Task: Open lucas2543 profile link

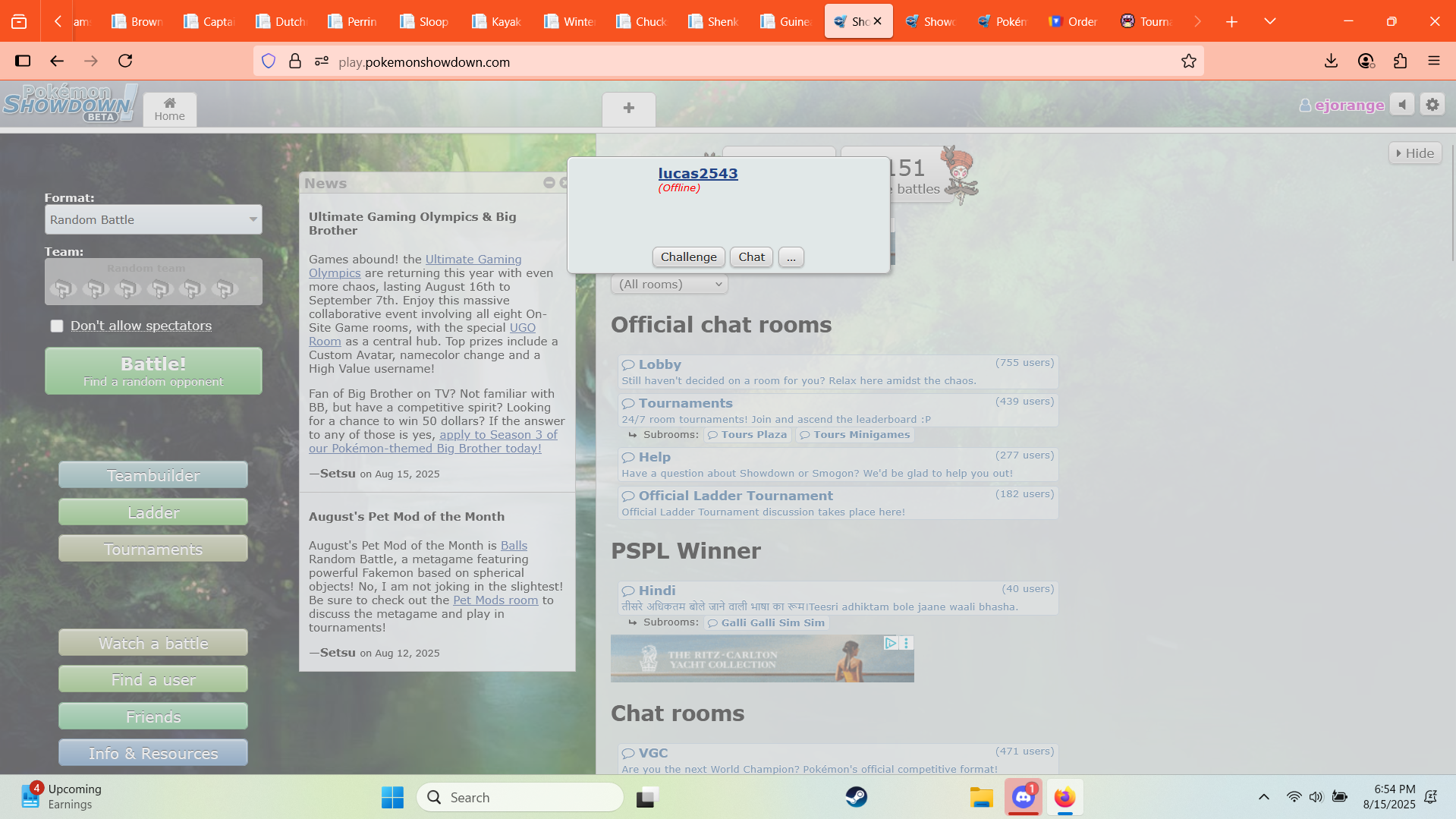Action: pos(698,173)
